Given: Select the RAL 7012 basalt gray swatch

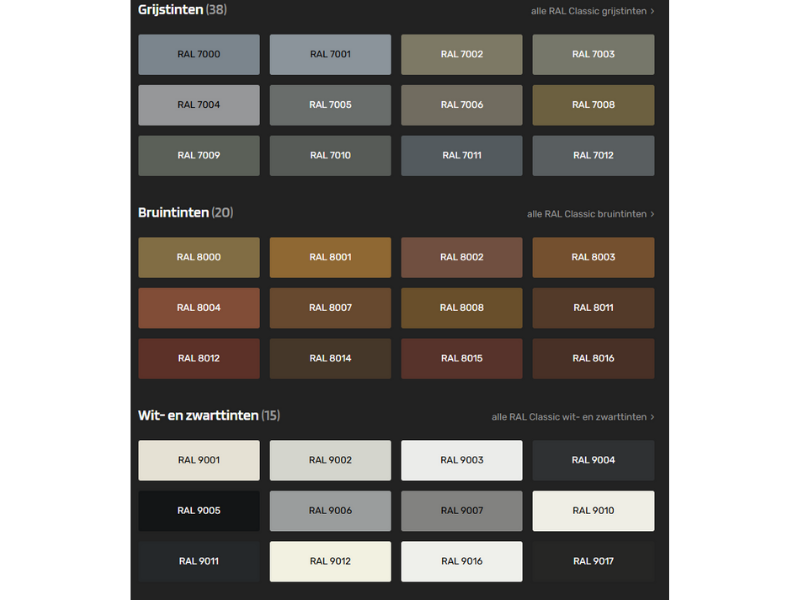Looking at the screenshot, I should [593, 156].
